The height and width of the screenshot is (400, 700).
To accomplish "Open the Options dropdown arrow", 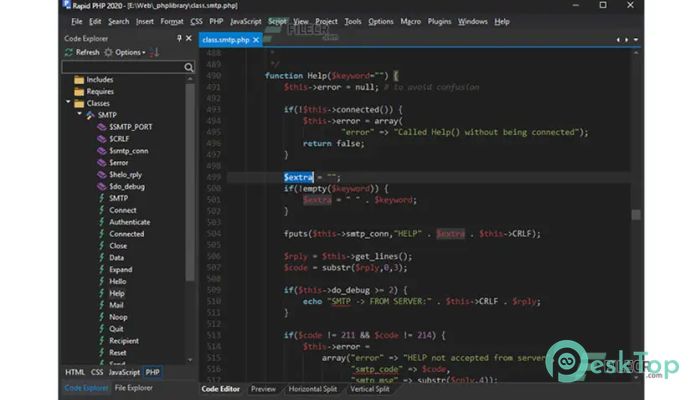I will [x=144, y=53].
